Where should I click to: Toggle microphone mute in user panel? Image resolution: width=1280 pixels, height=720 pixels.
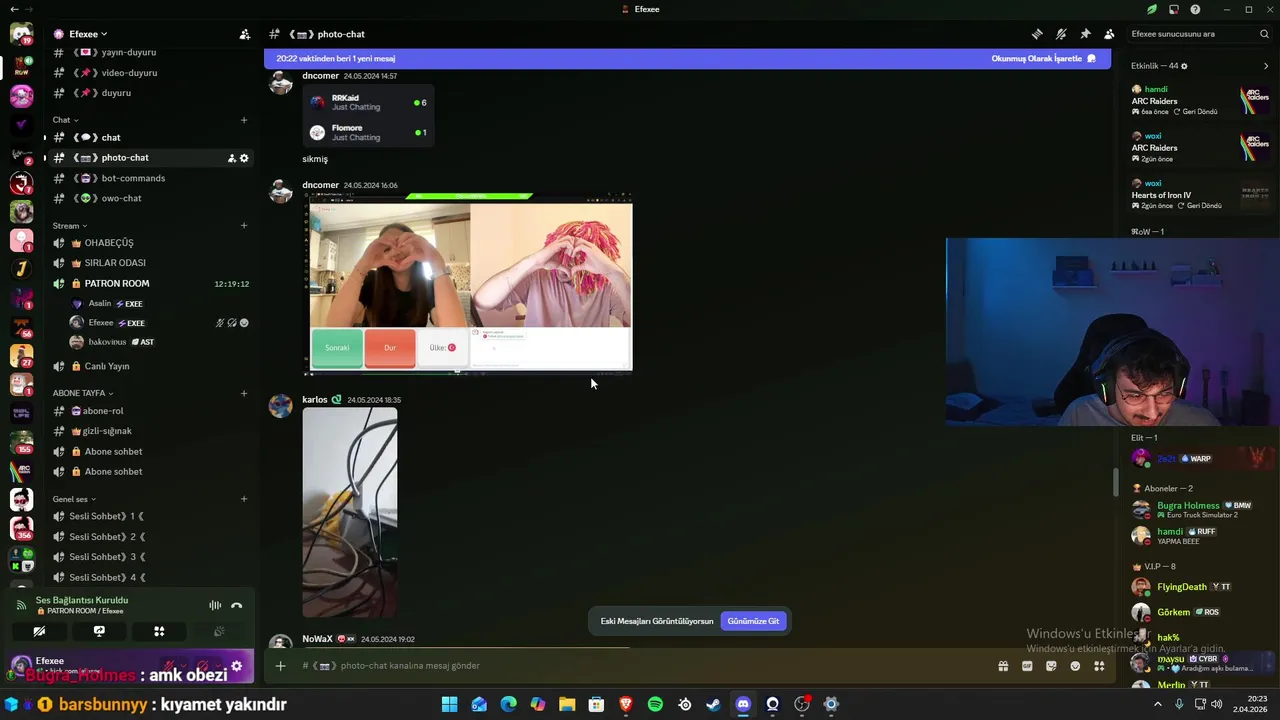click(171, 666)
